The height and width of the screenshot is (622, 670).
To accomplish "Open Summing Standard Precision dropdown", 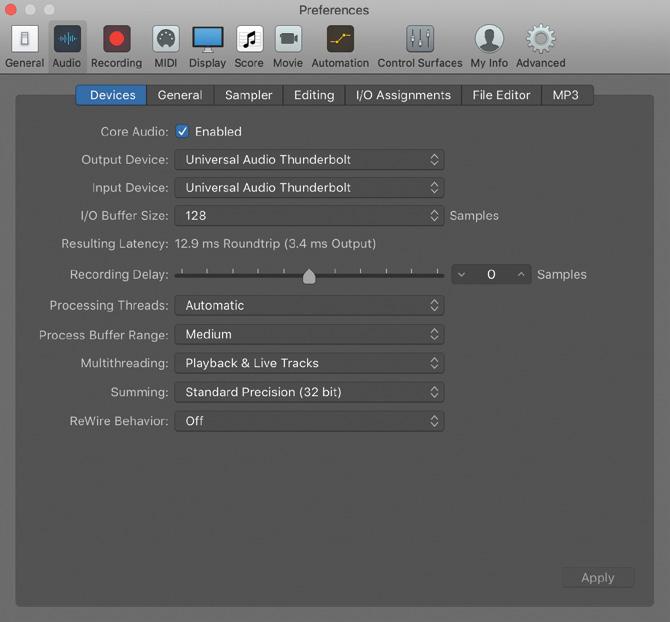I will click(x=309, y=392).
